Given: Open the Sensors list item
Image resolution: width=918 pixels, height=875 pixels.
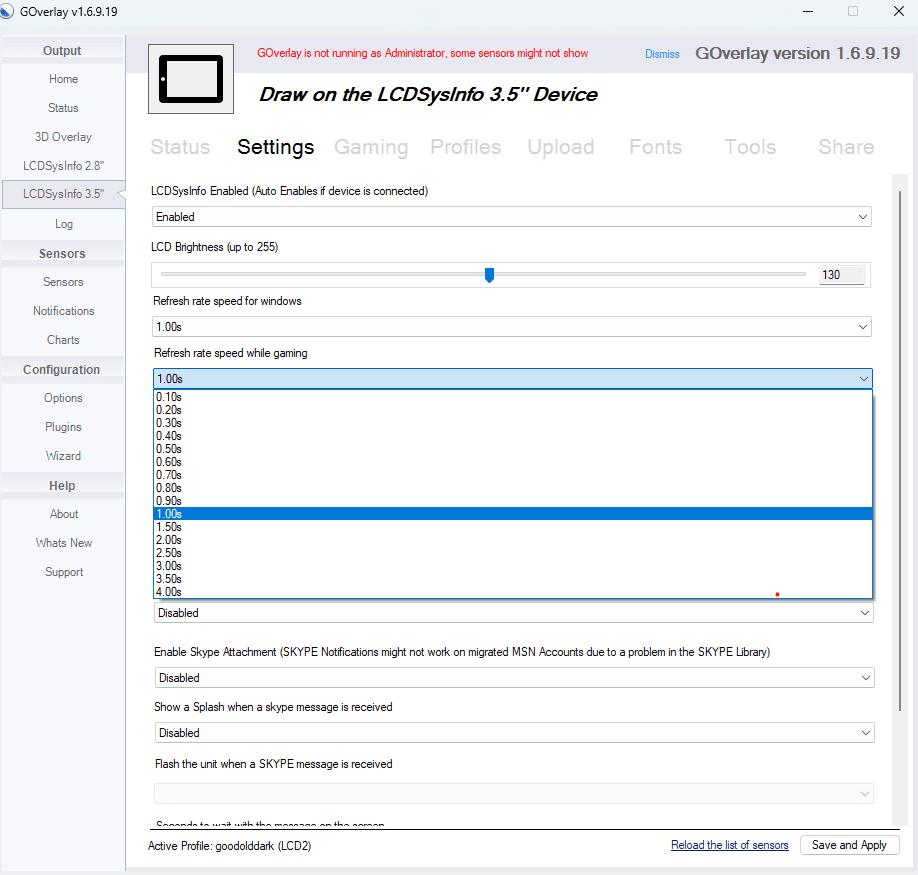Looking at the screenshot, I should (63, 282).
